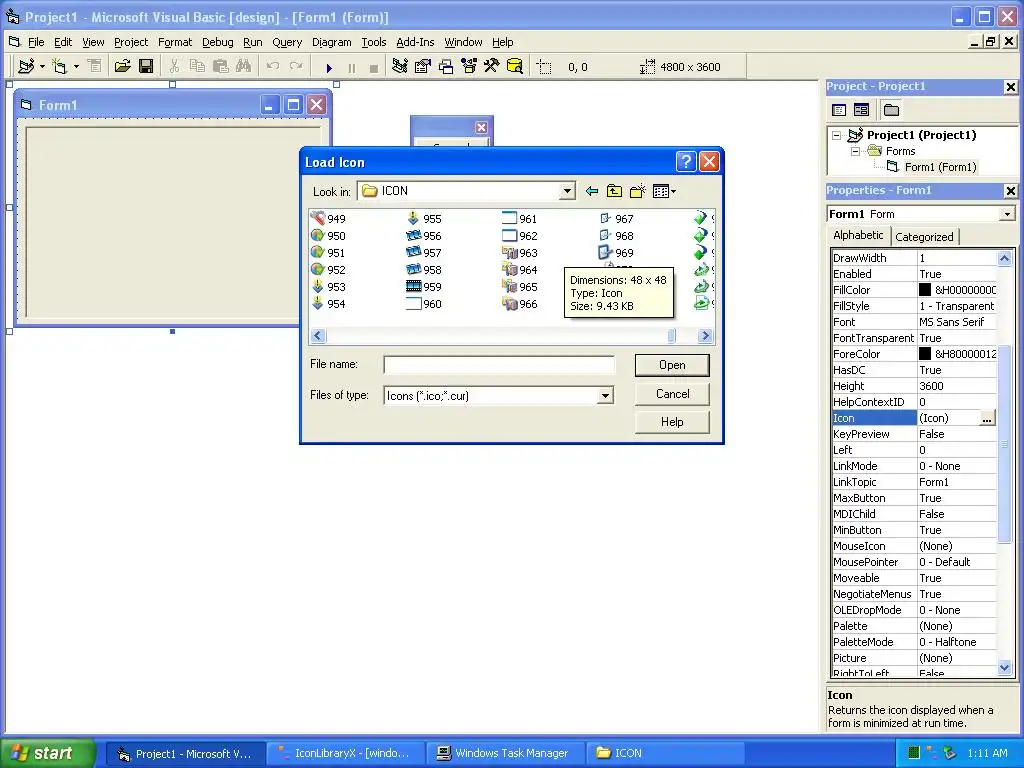Select icon file 961 in the file list
Screen dimensions: 1024x768
(x=520, y=219)
